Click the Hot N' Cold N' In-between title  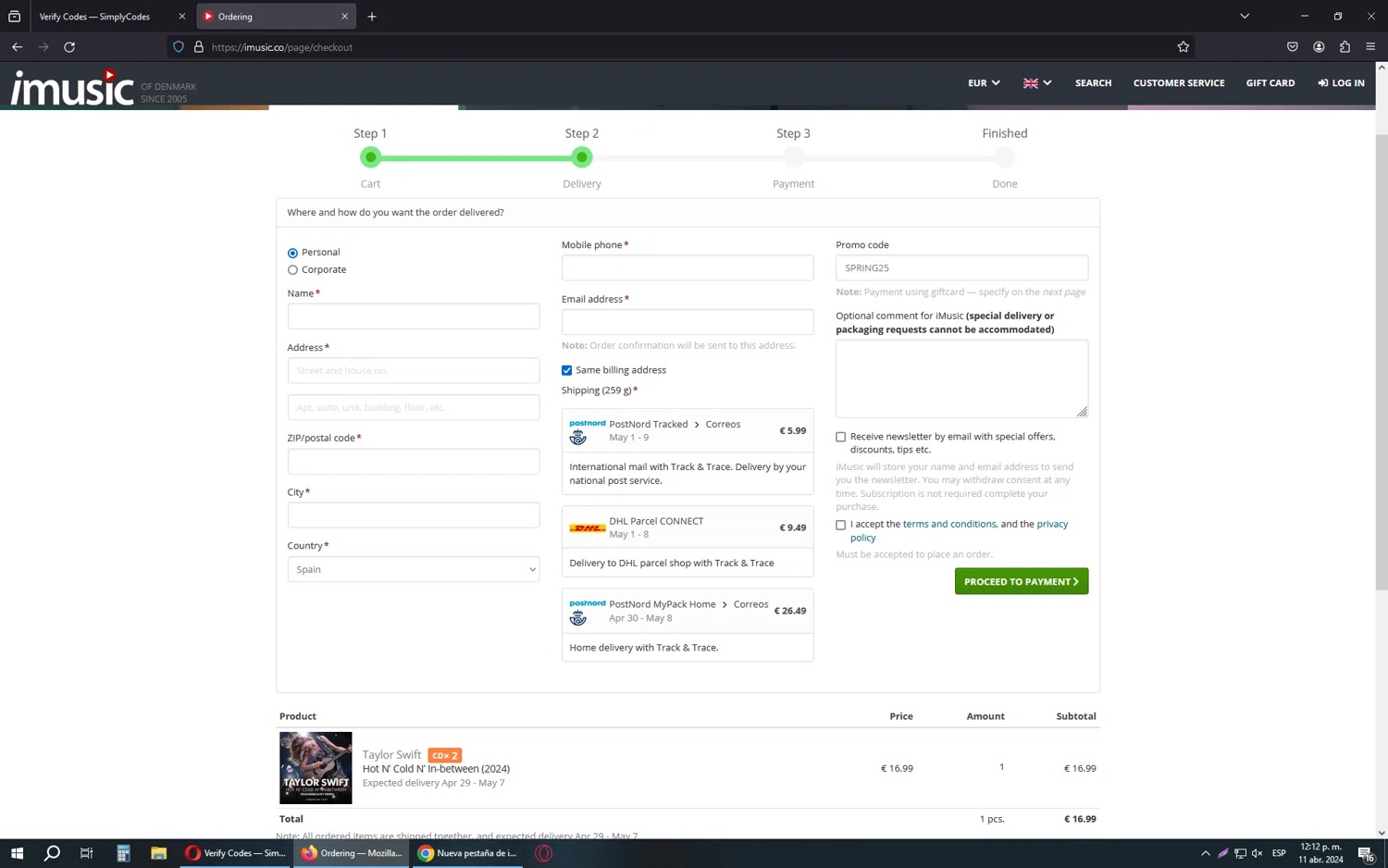point(436,769)
